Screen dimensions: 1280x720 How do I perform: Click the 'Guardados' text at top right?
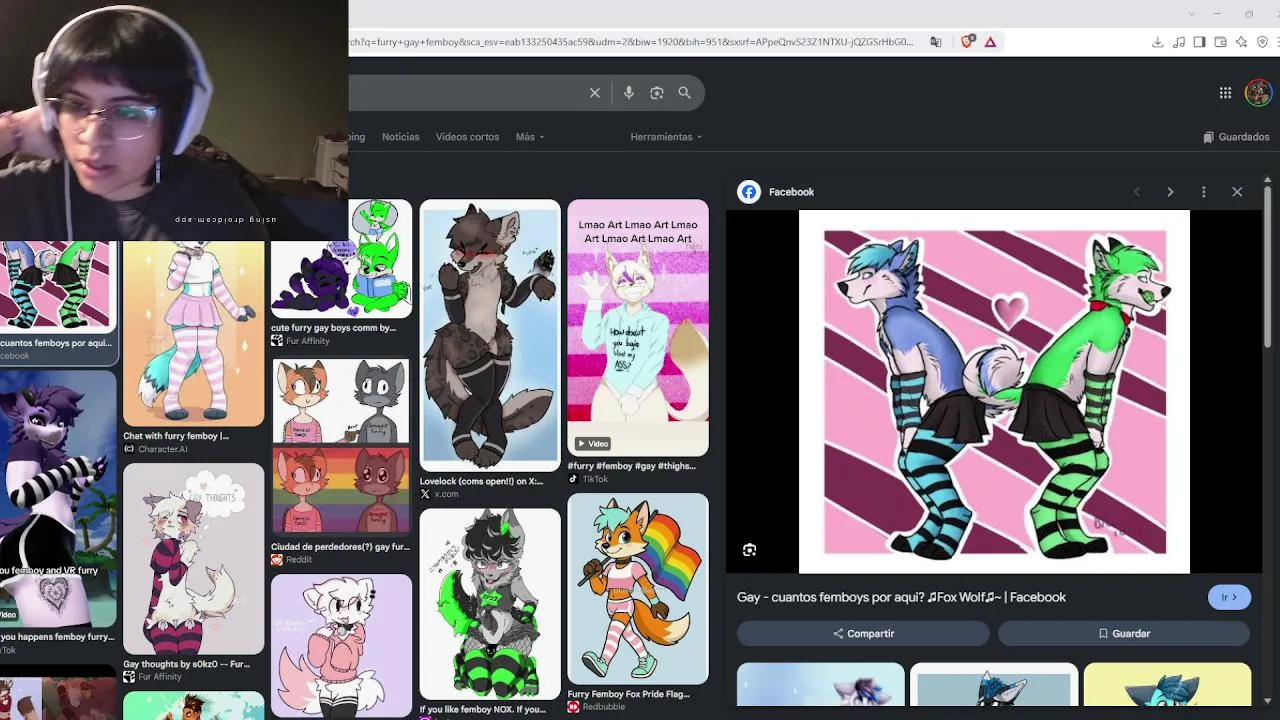(1244, 137)
